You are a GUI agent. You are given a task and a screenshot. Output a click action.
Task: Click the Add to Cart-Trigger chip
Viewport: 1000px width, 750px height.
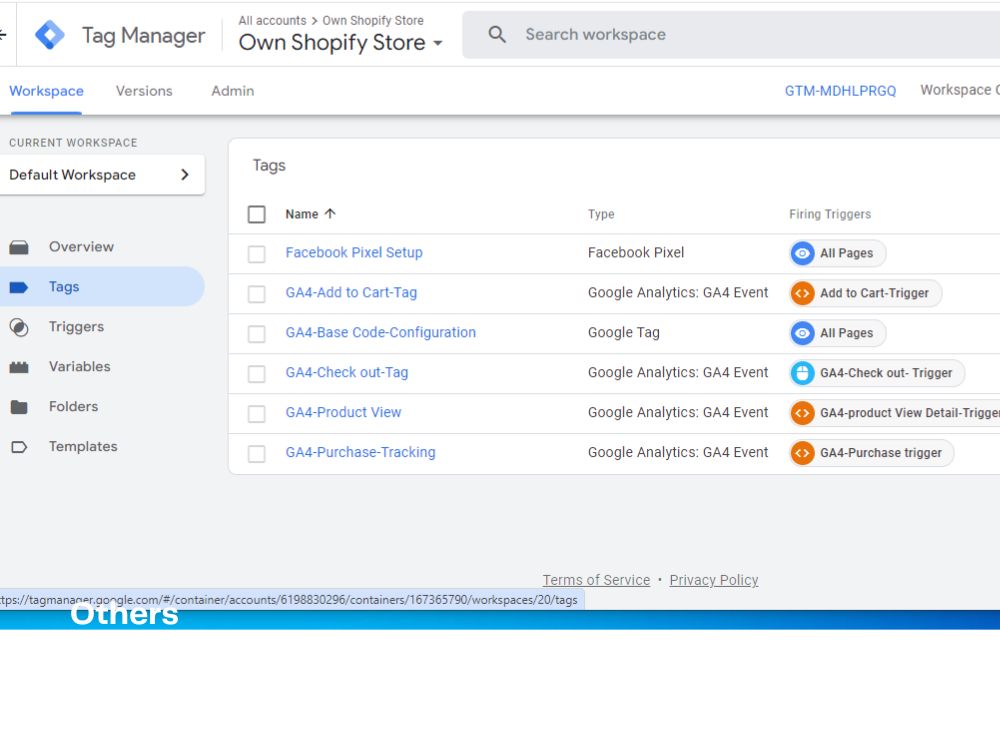[865, 293]
